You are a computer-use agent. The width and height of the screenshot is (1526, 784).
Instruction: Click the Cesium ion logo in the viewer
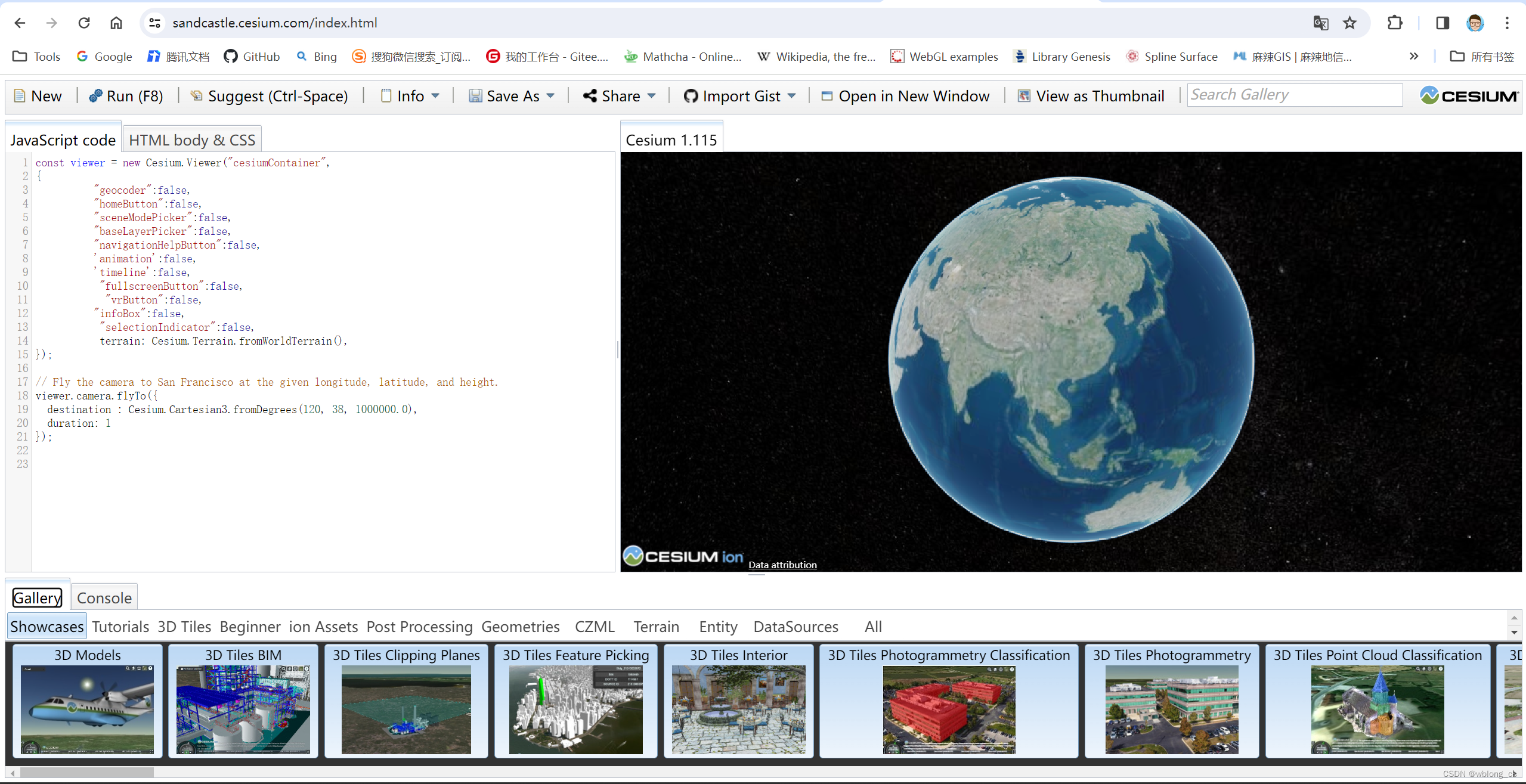click(683, 555)
